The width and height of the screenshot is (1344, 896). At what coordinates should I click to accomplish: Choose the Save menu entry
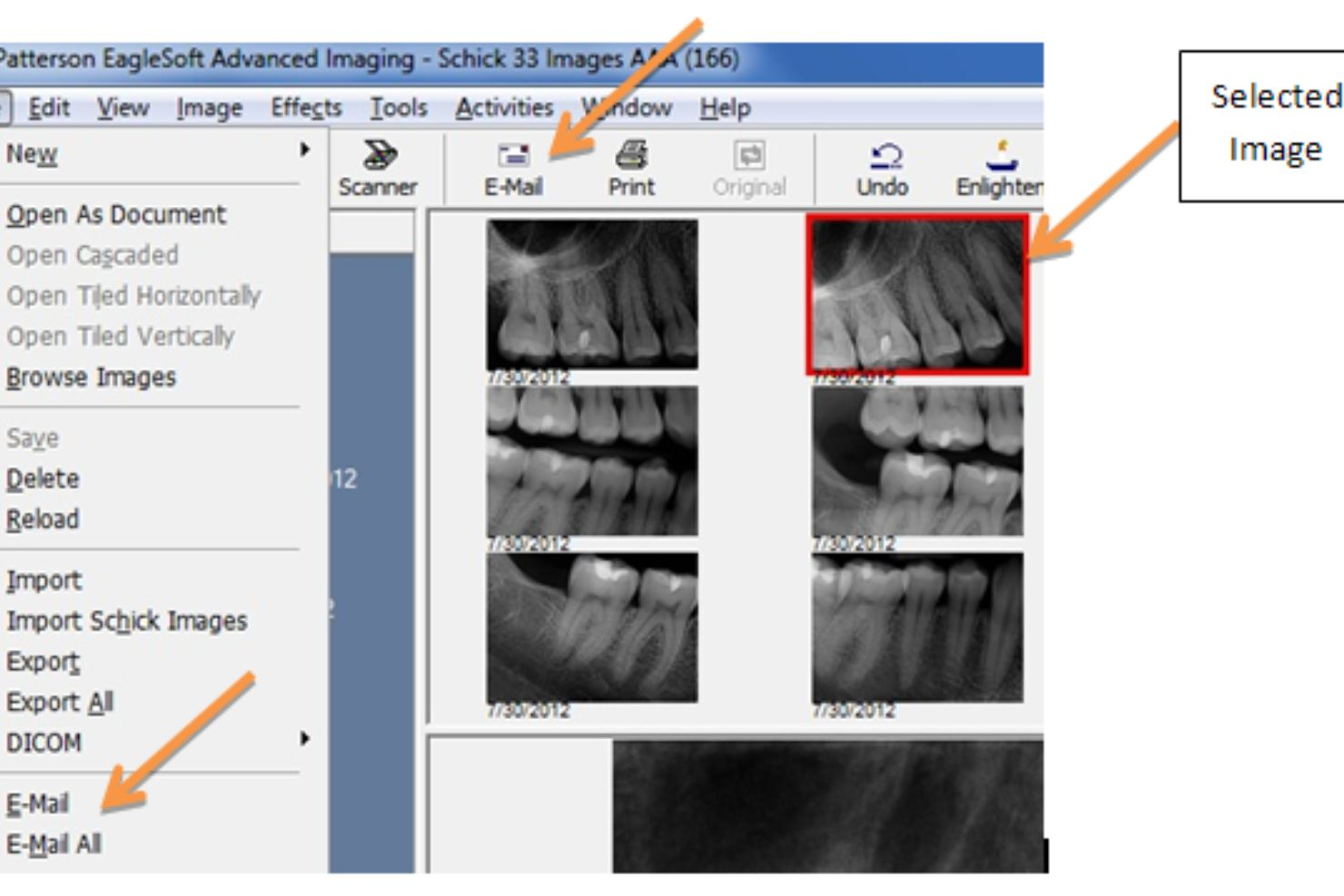point(33,438)
